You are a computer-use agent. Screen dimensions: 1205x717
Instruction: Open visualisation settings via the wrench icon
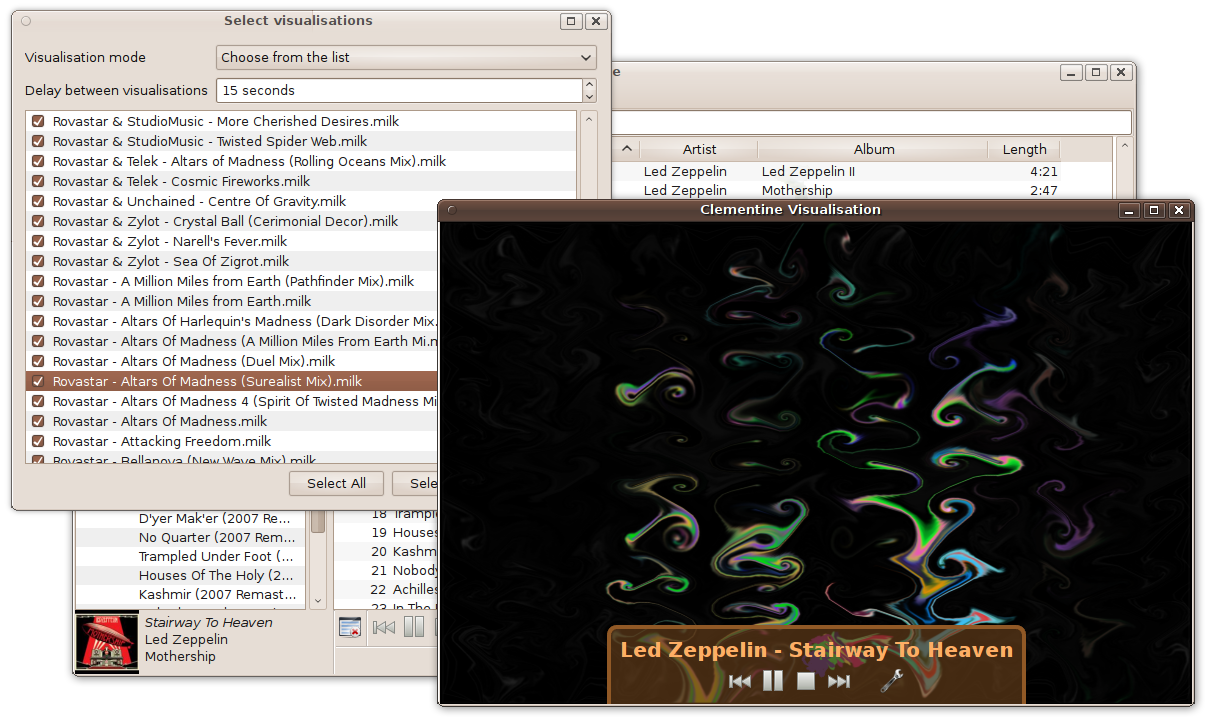892,680
